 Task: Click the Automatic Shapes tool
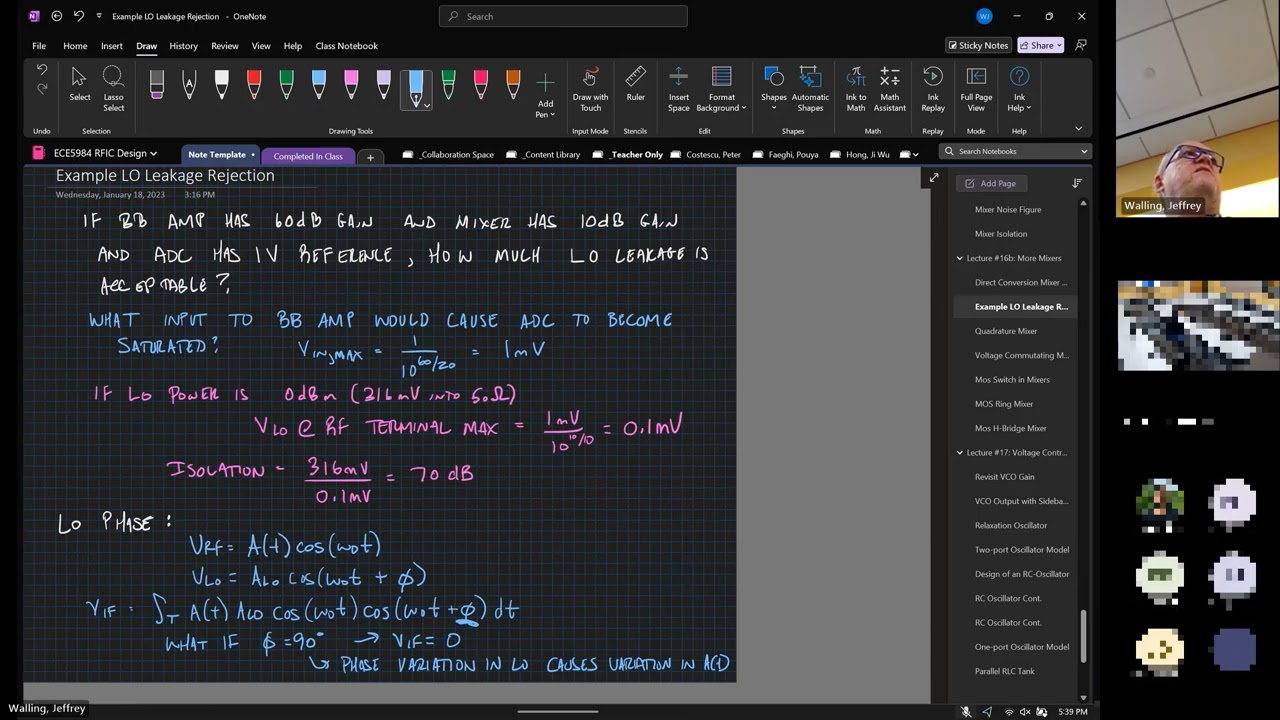tap(810, 89)
